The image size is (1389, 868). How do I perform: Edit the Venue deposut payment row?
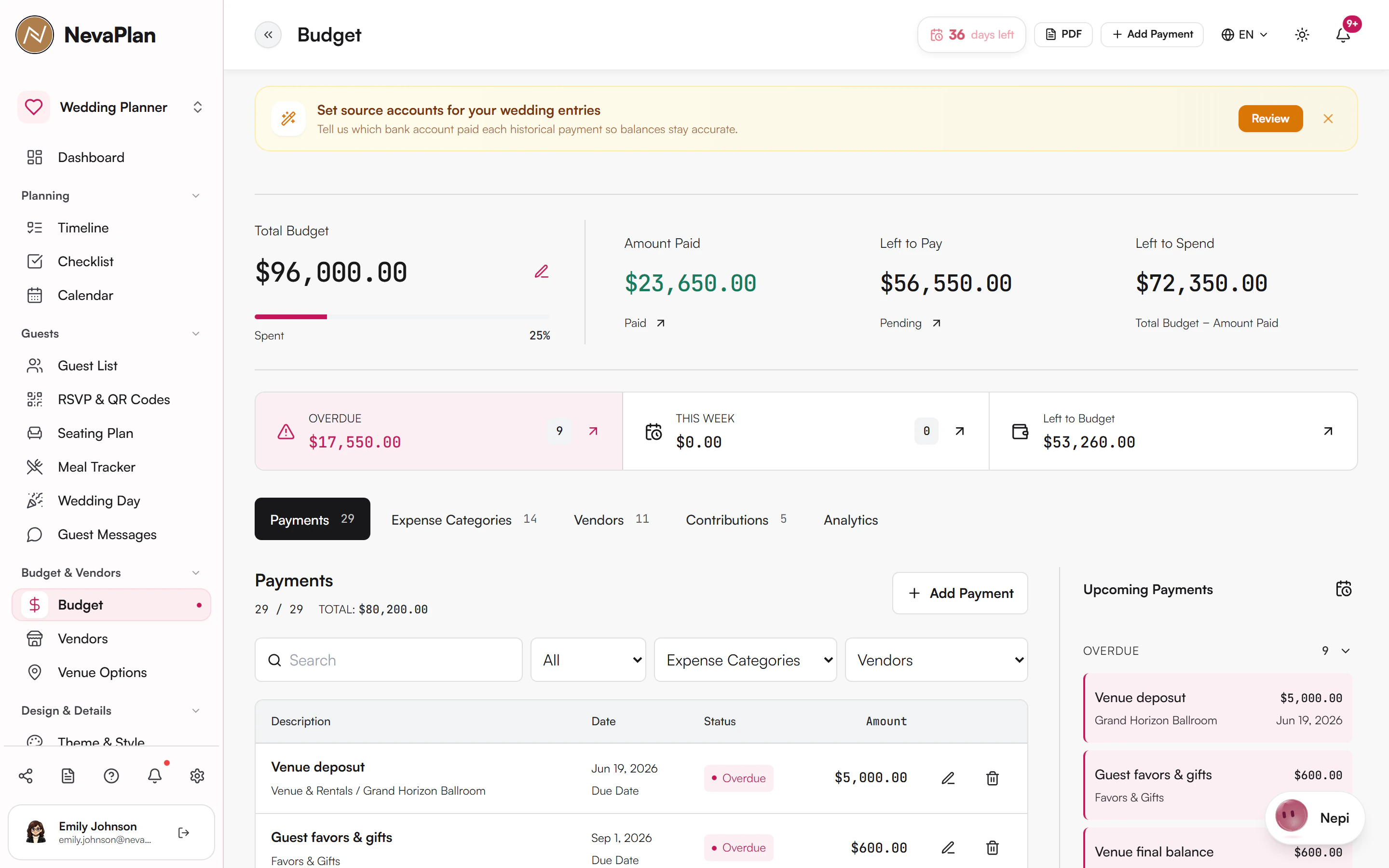(x=948, y=778)
